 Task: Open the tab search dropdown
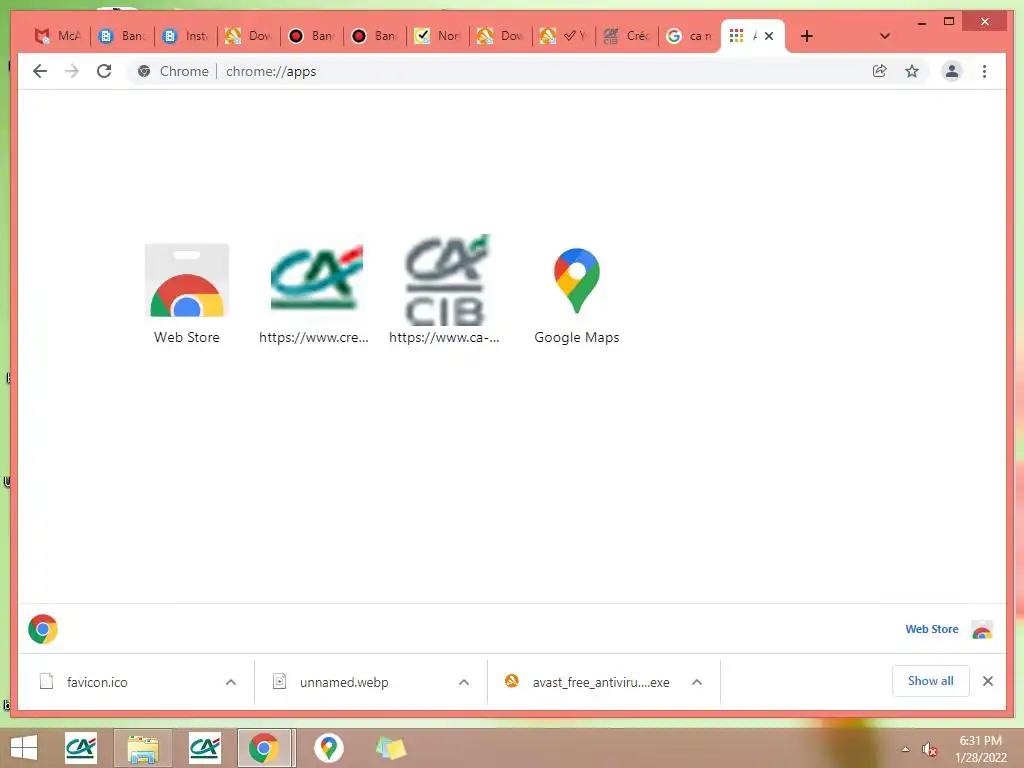[884, 36]
